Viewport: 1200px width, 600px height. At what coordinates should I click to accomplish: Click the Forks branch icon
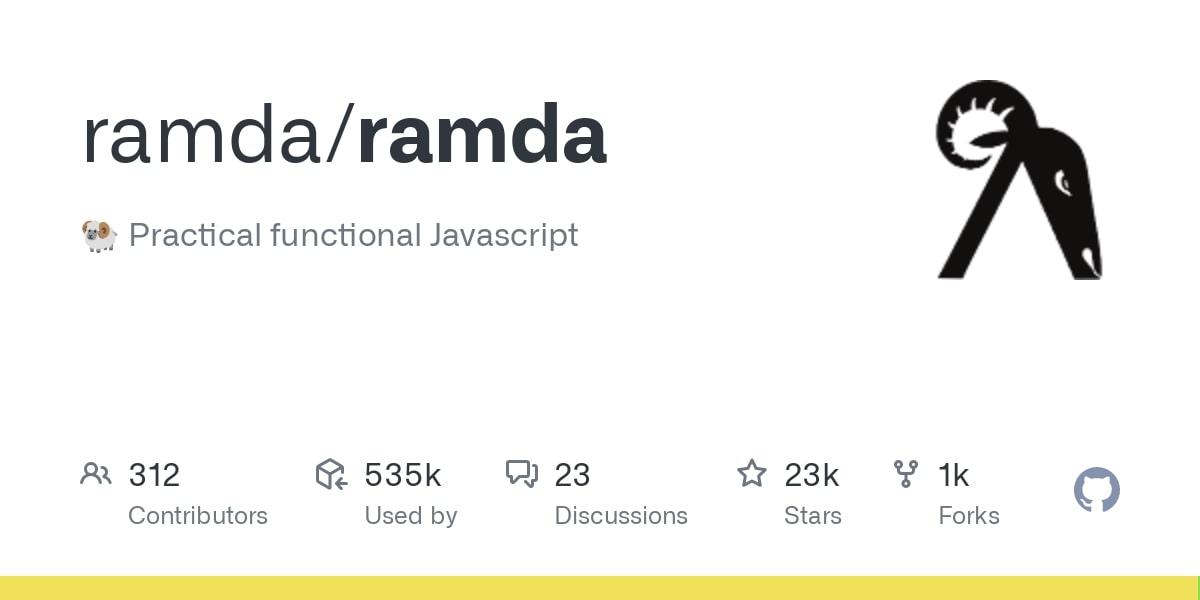[x=906, y=474]
